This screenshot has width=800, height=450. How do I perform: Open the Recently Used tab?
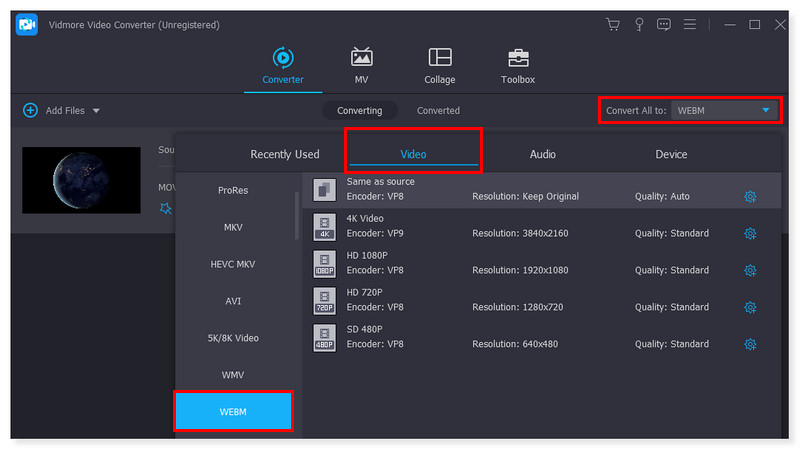click(x=285, y=154)
